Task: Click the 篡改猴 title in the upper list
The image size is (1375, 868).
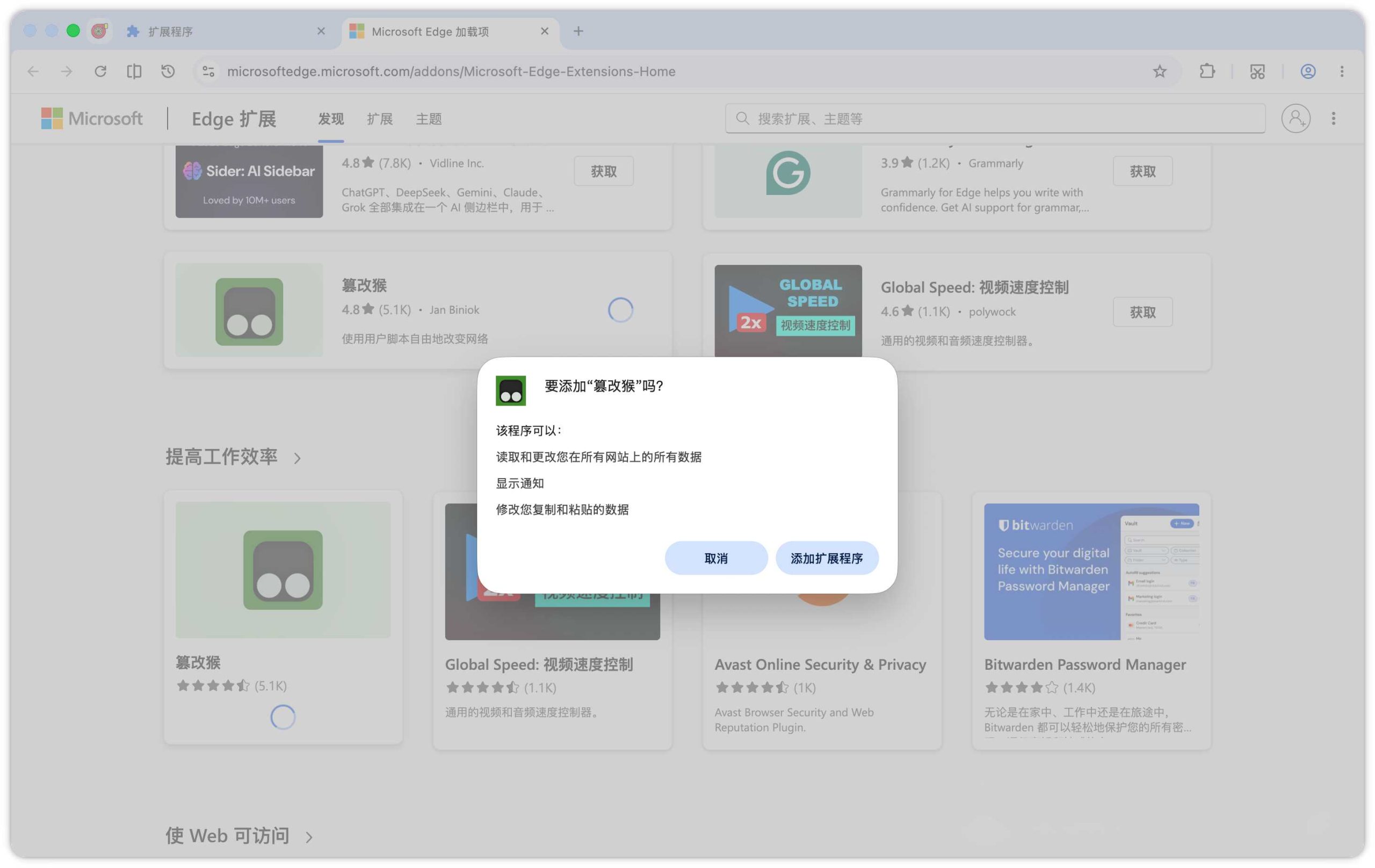Action: click(364, 285)
